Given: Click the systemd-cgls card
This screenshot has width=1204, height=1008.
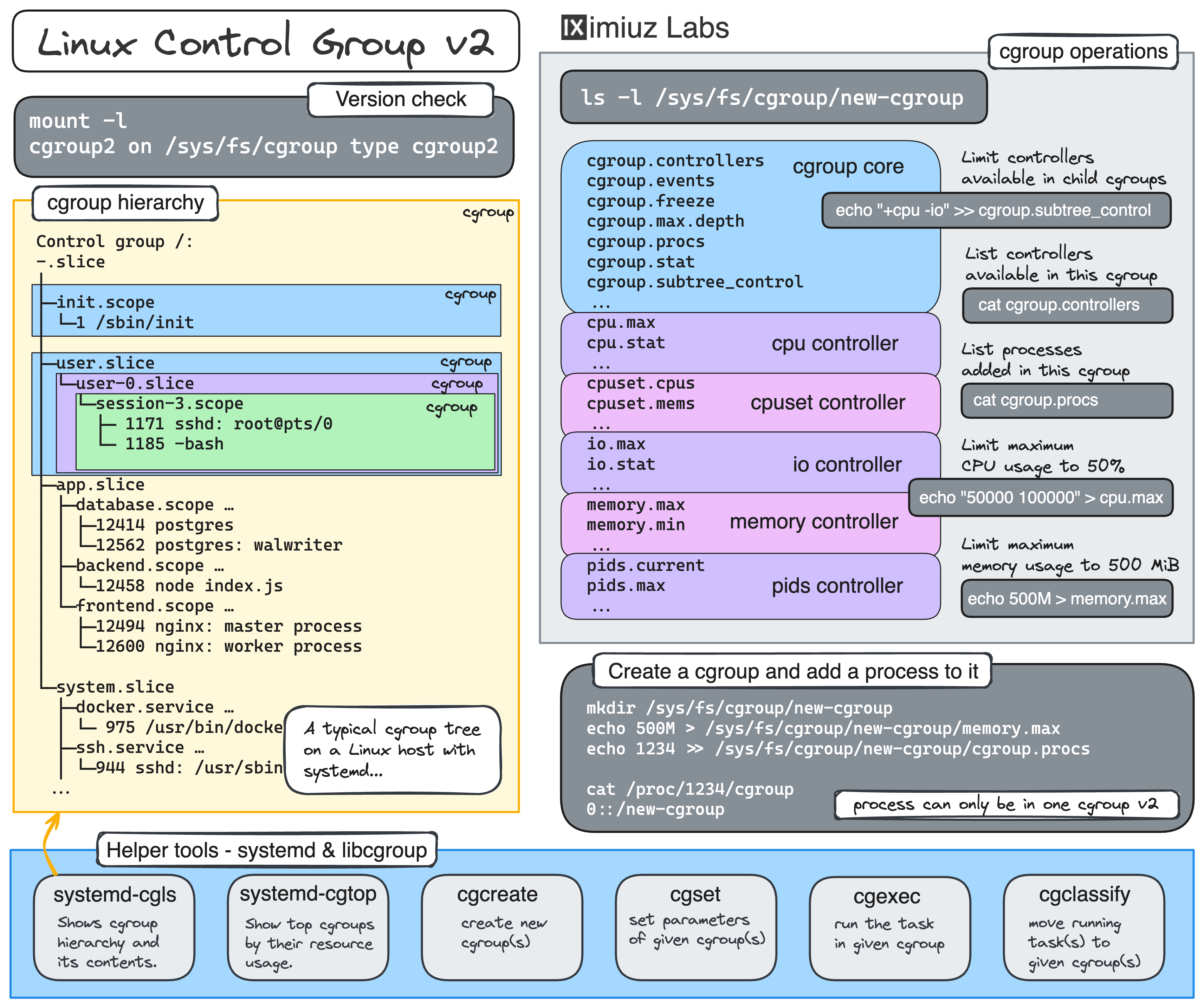Looking at the screenshot, I should tap(114, 928).
